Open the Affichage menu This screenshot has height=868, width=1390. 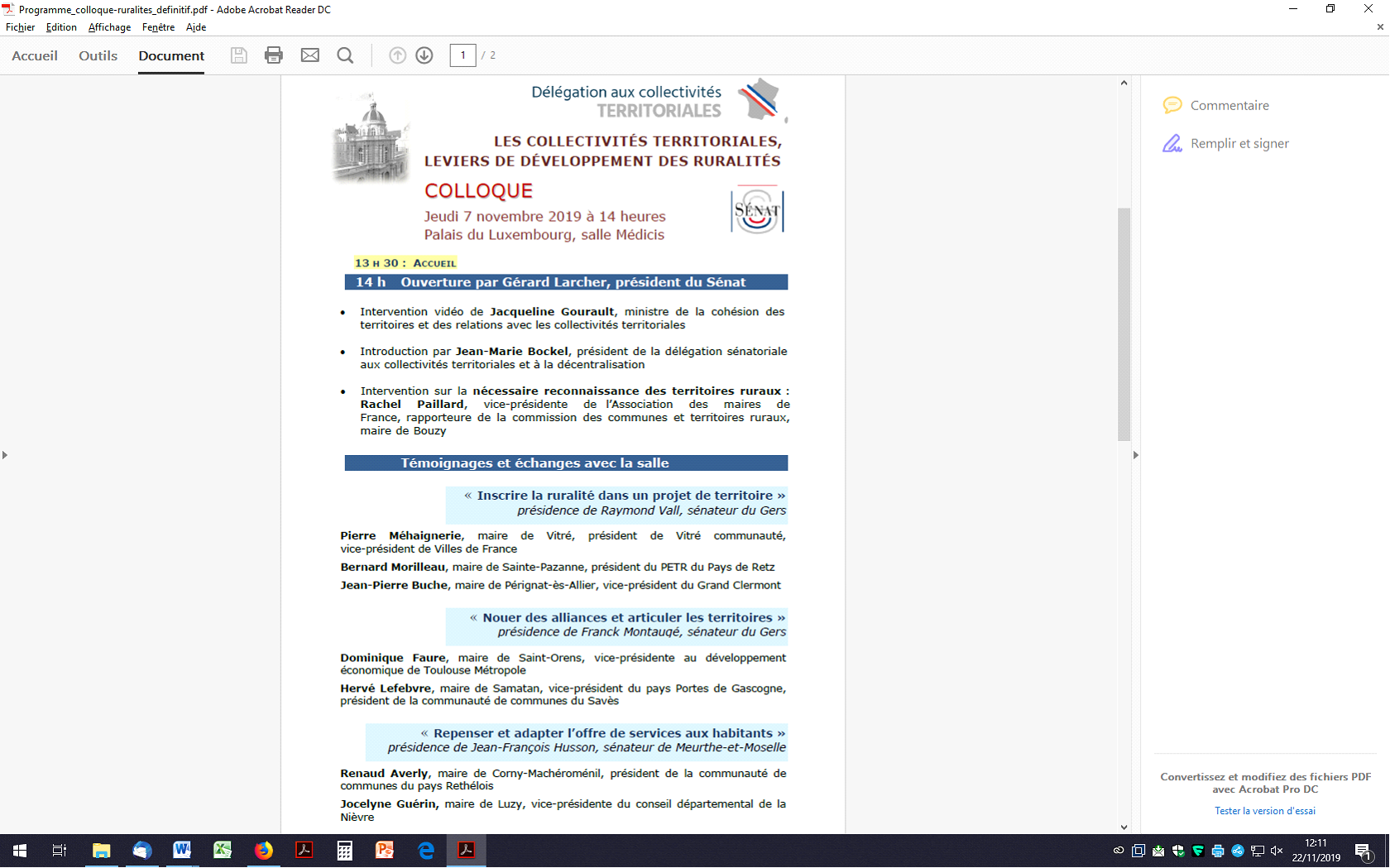point(109,27)
